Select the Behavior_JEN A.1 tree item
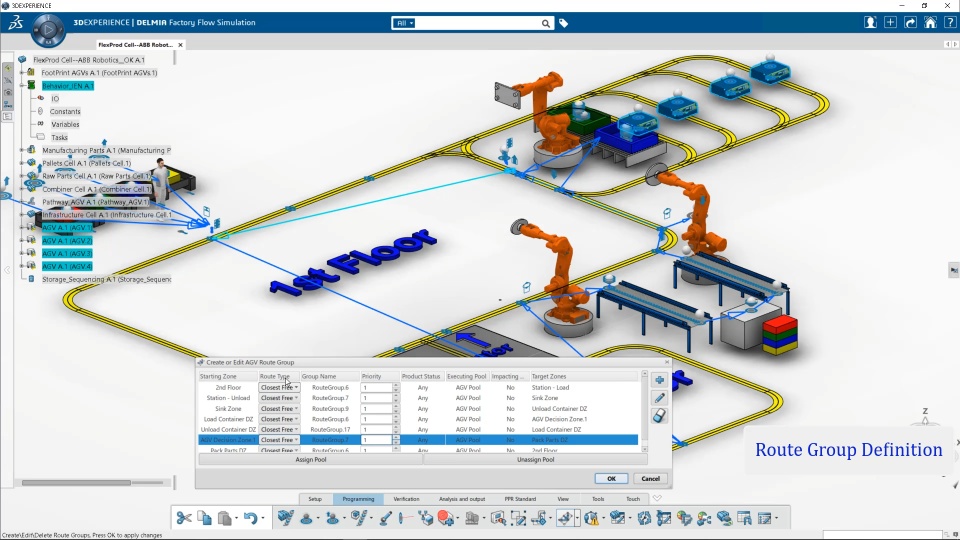960x540 pixels. coord(68,86)
